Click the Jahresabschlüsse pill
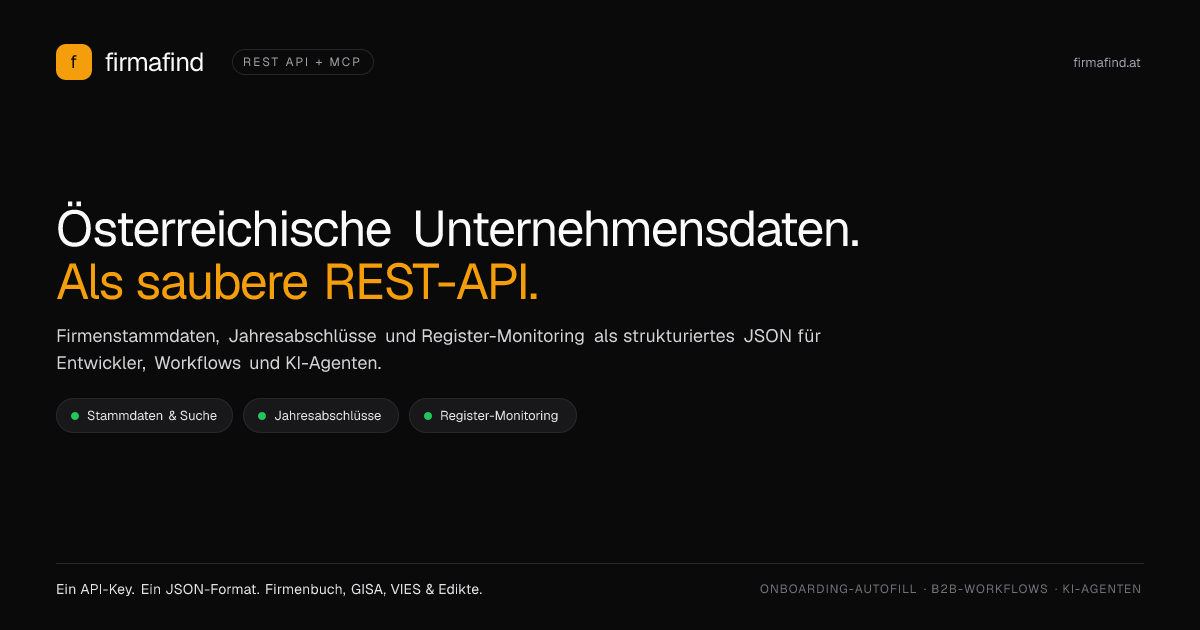The width and height of the screenshot is (1200, 630). 321,416
